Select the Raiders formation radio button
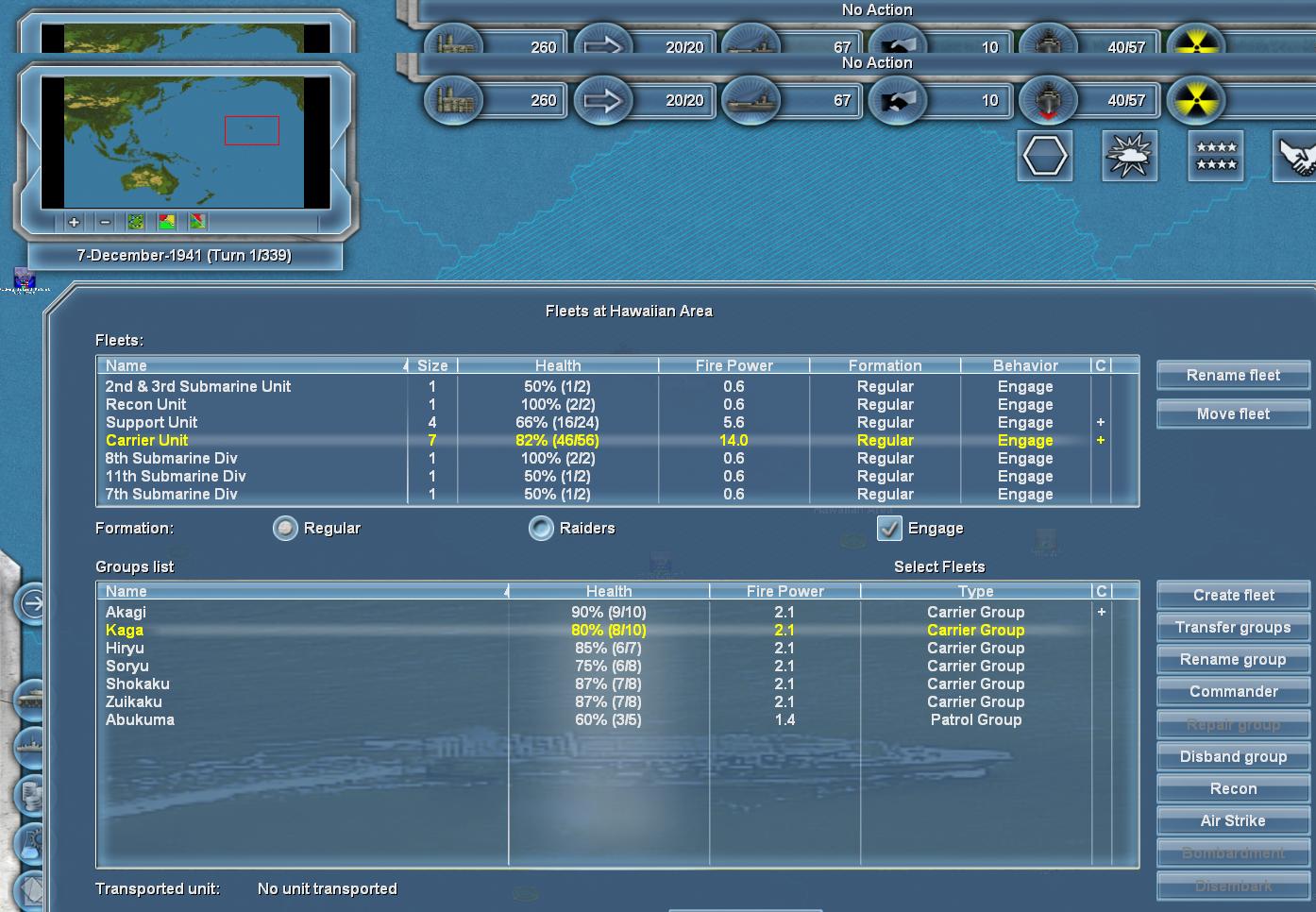1316x912 pixels. [x=541, y=529]
